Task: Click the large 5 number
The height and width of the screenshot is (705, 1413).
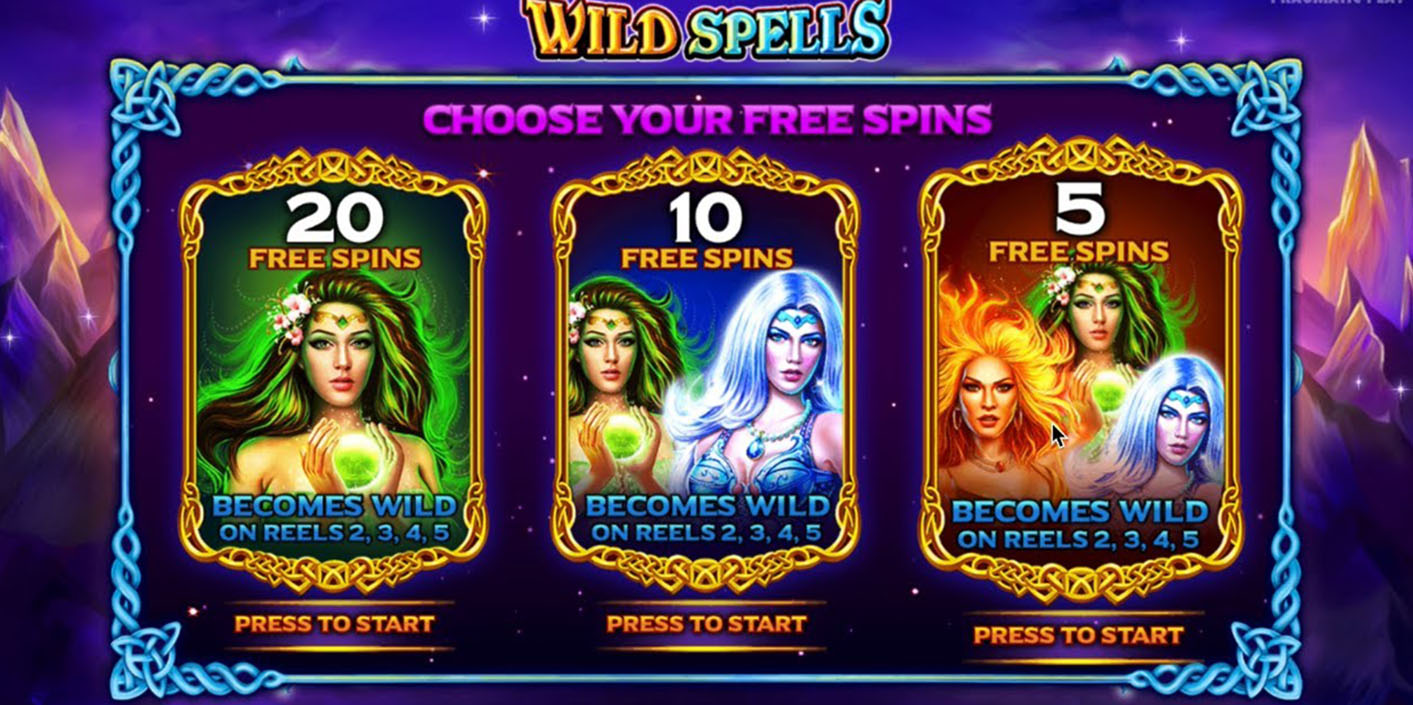Action: tap(1080, 208)
